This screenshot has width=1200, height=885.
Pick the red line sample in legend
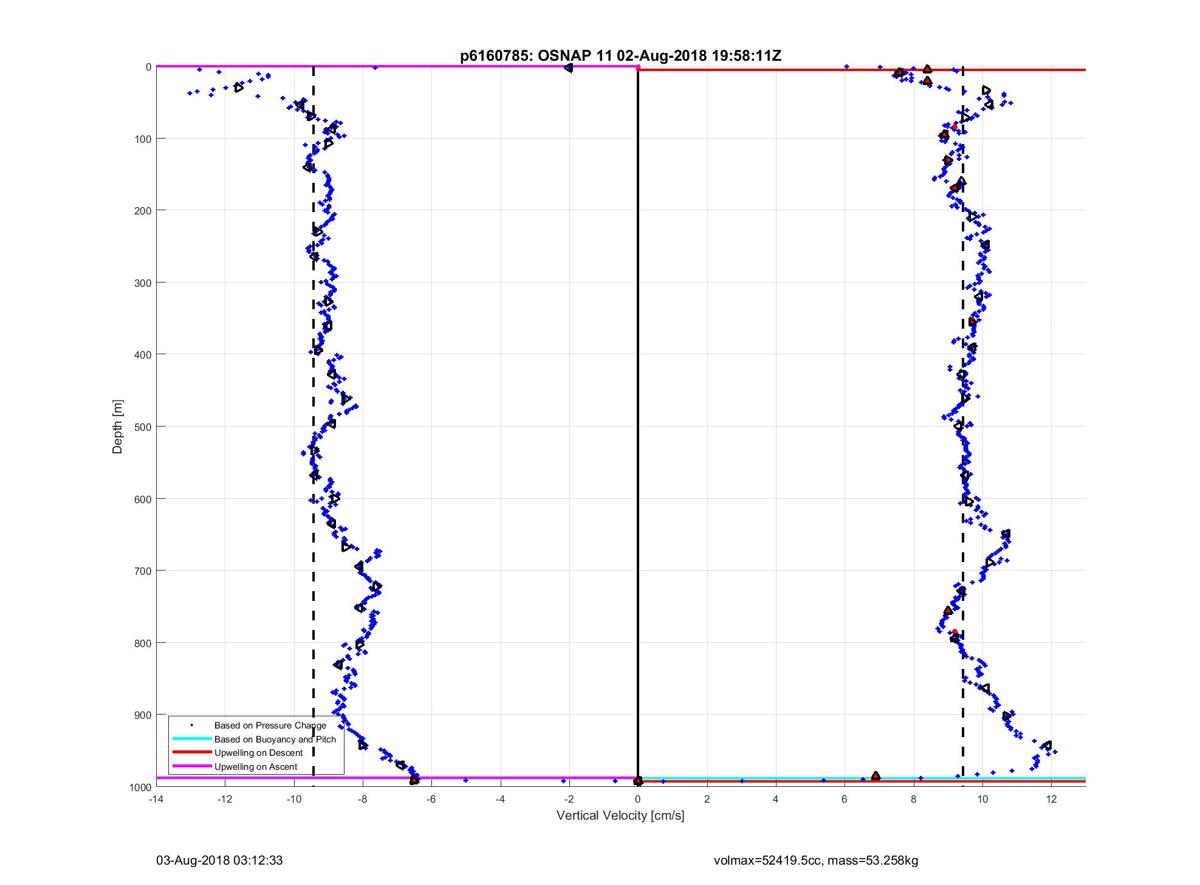pos(191,752)
